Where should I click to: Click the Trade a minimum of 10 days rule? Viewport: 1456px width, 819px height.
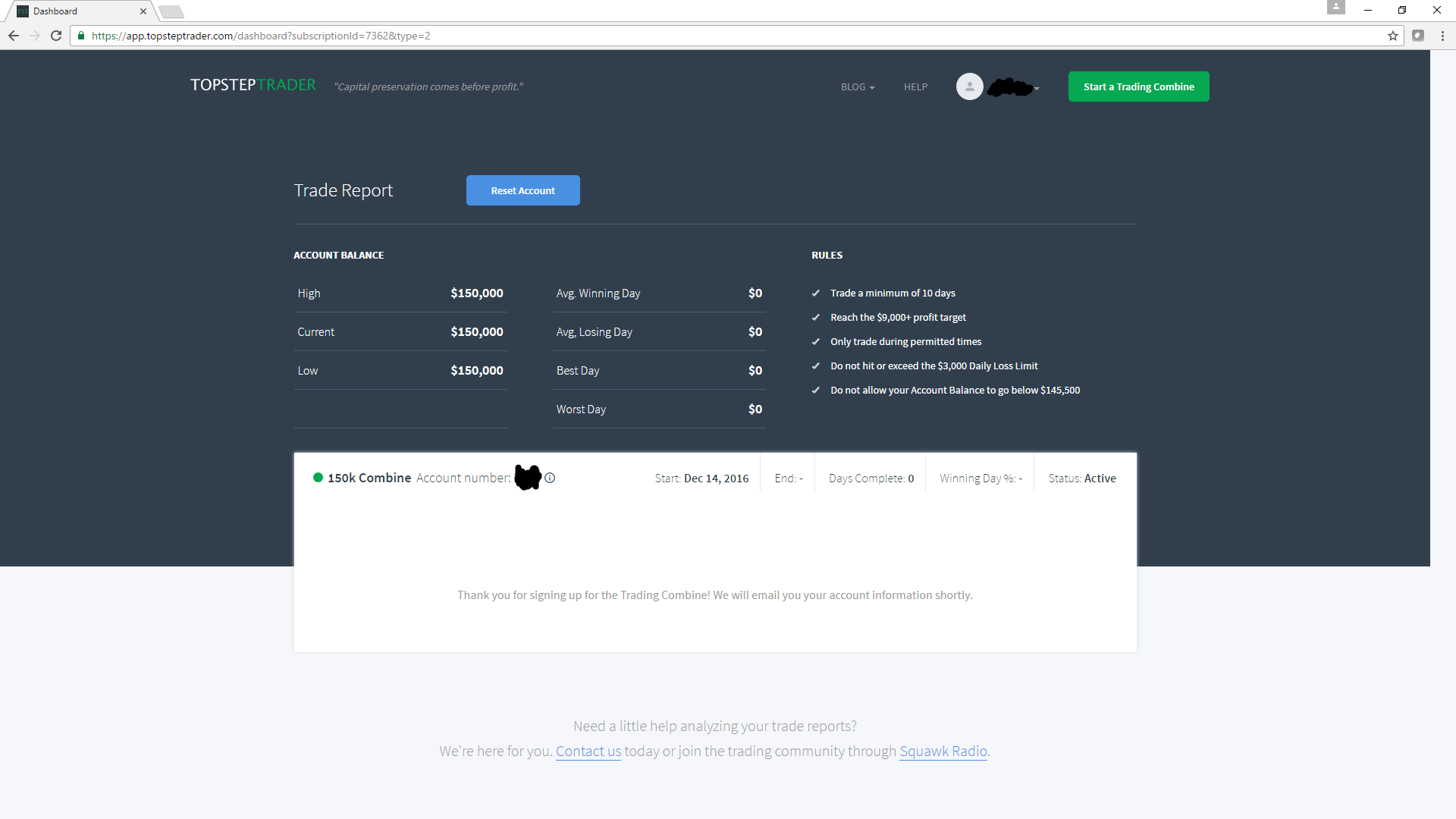(x=893, y=293)
